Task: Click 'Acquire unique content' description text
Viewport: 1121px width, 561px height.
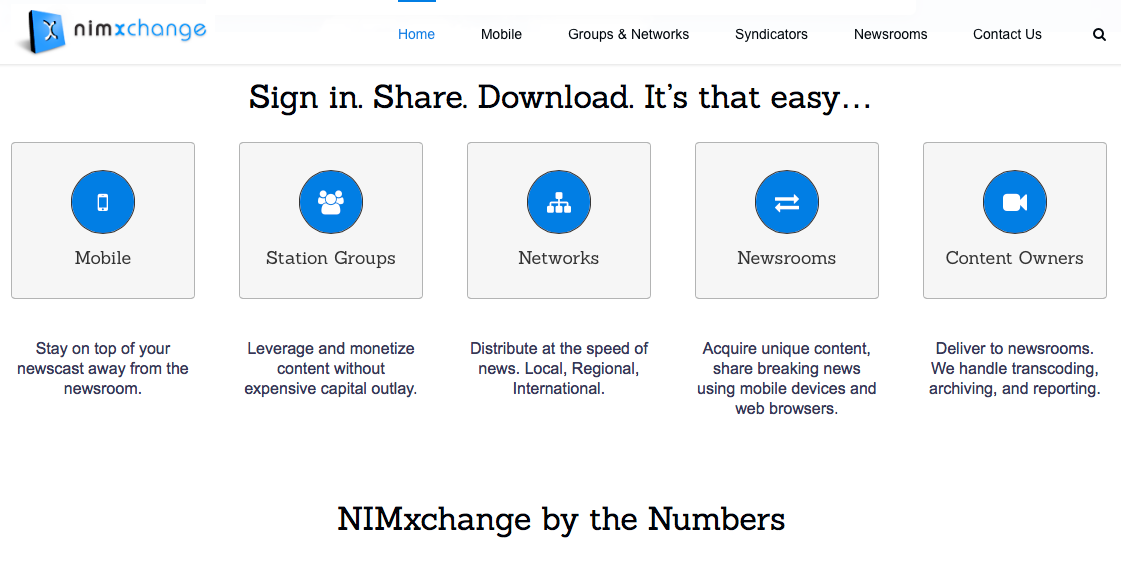Action: pos(787,379)
